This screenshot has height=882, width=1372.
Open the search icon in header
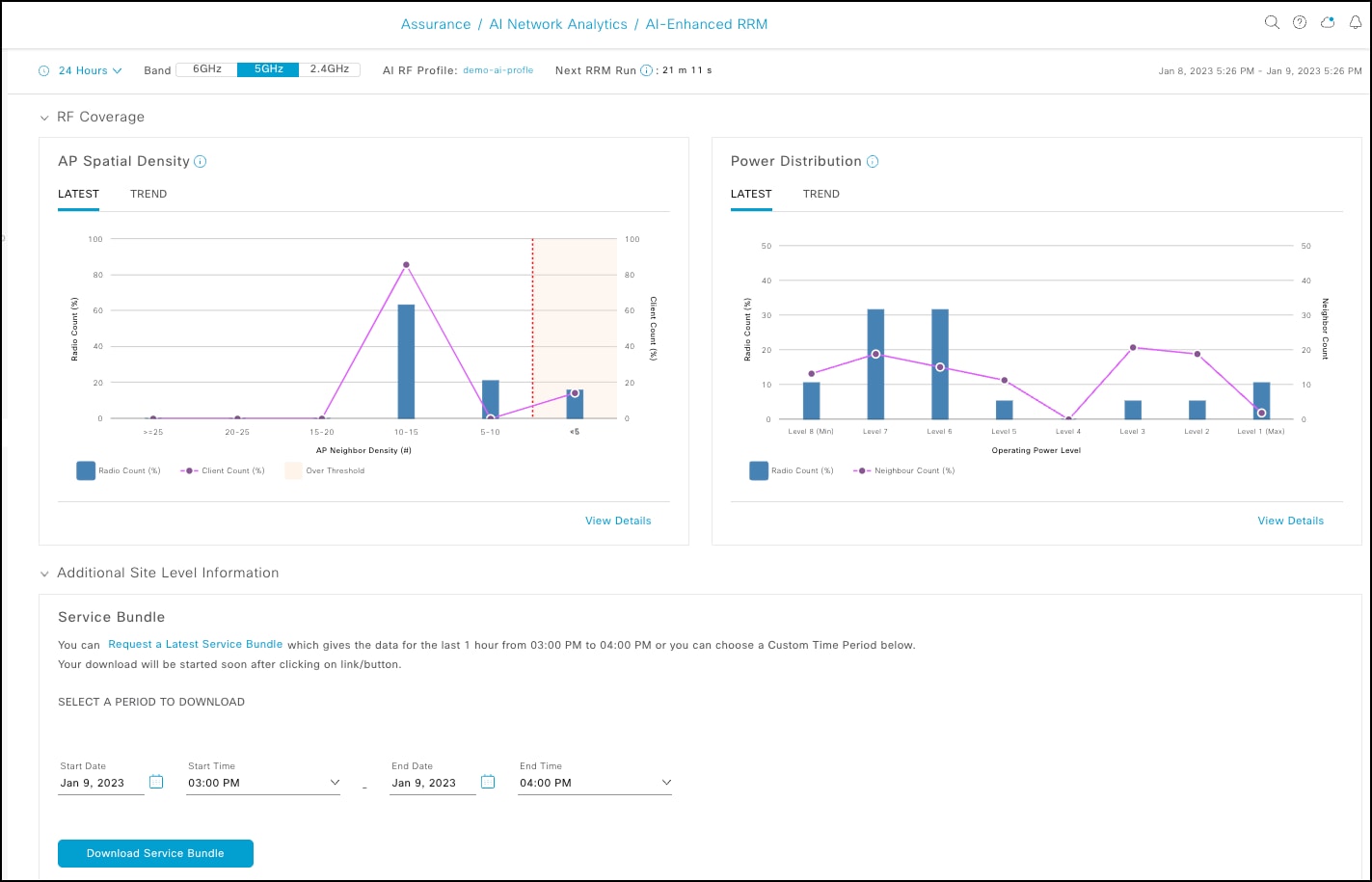click(1272, 23)
